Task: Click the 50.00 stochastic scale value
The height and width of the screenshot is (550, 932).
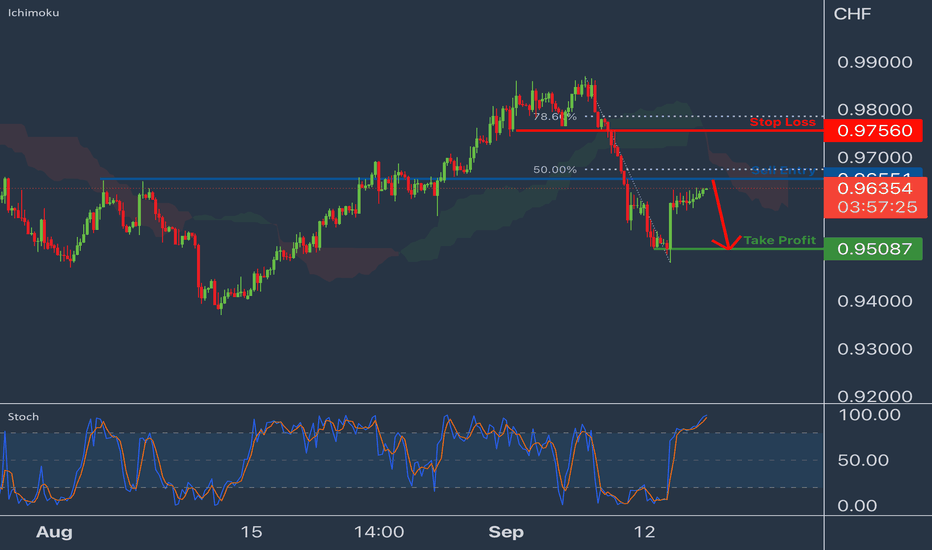Action: coord(863,460)
